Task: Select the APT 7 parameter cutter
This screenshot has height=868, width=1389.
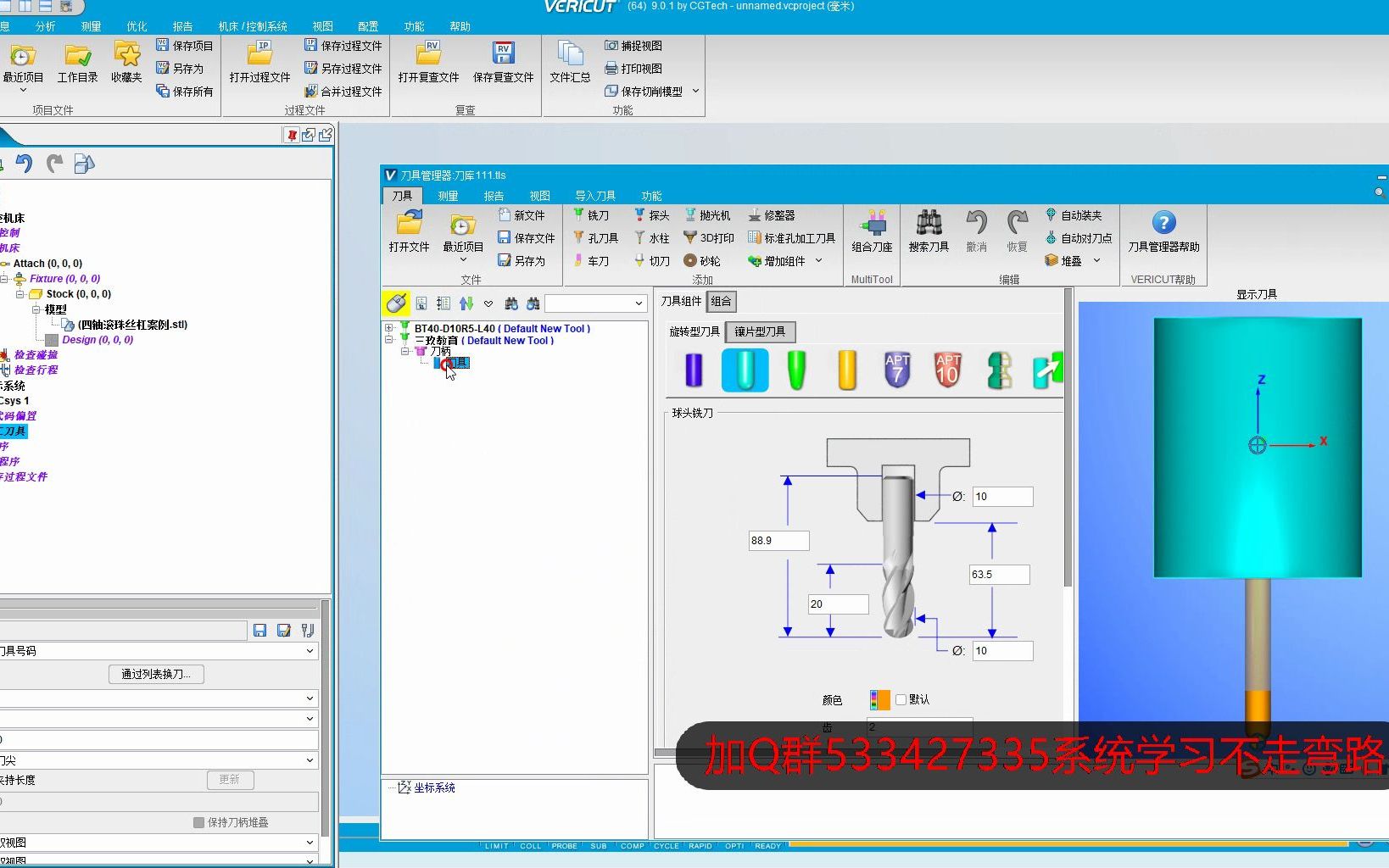Action: click(897, 370)
